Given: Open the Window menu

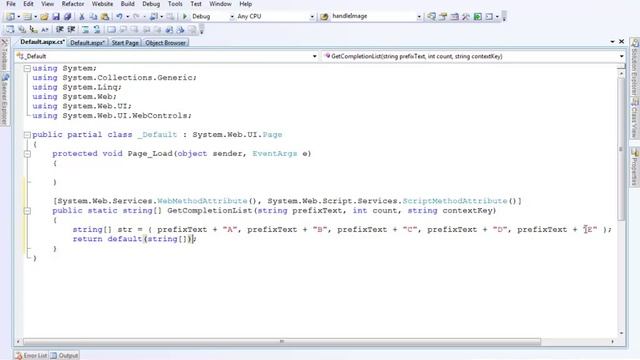Looking at the screenshot, I should 220,4.
